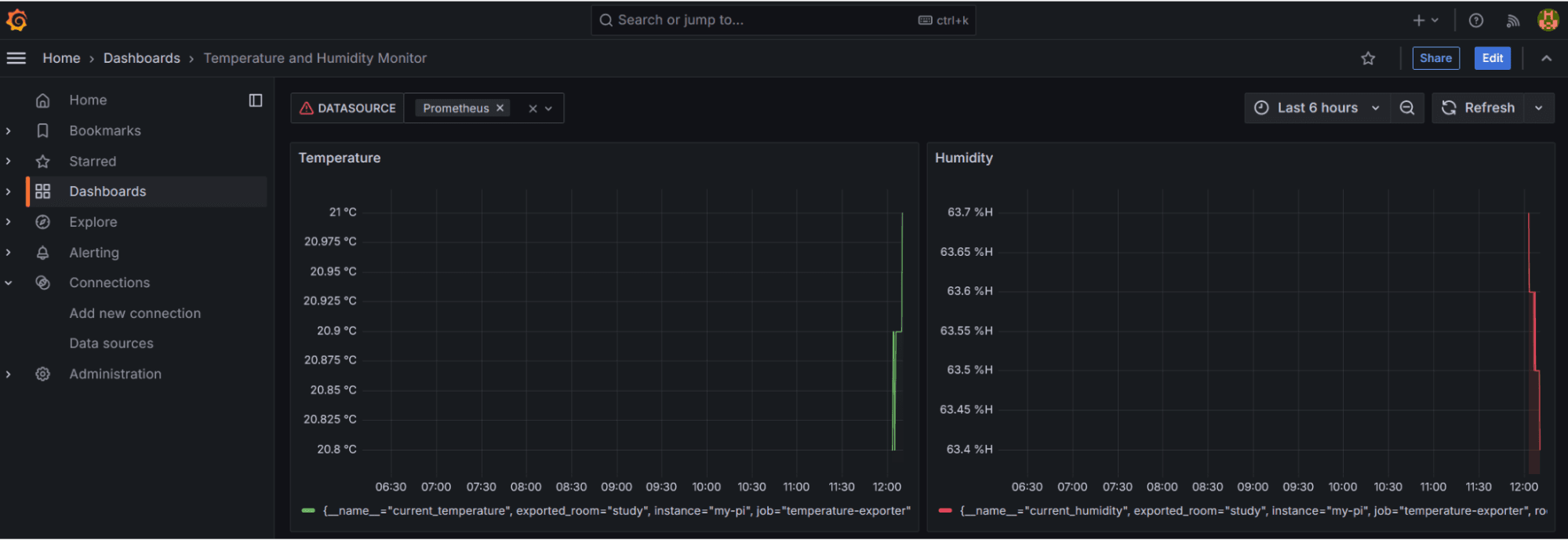Open the datasource dropdown arrow
The height and width of the screenshot is (540, 1568).
click(549, 108)
